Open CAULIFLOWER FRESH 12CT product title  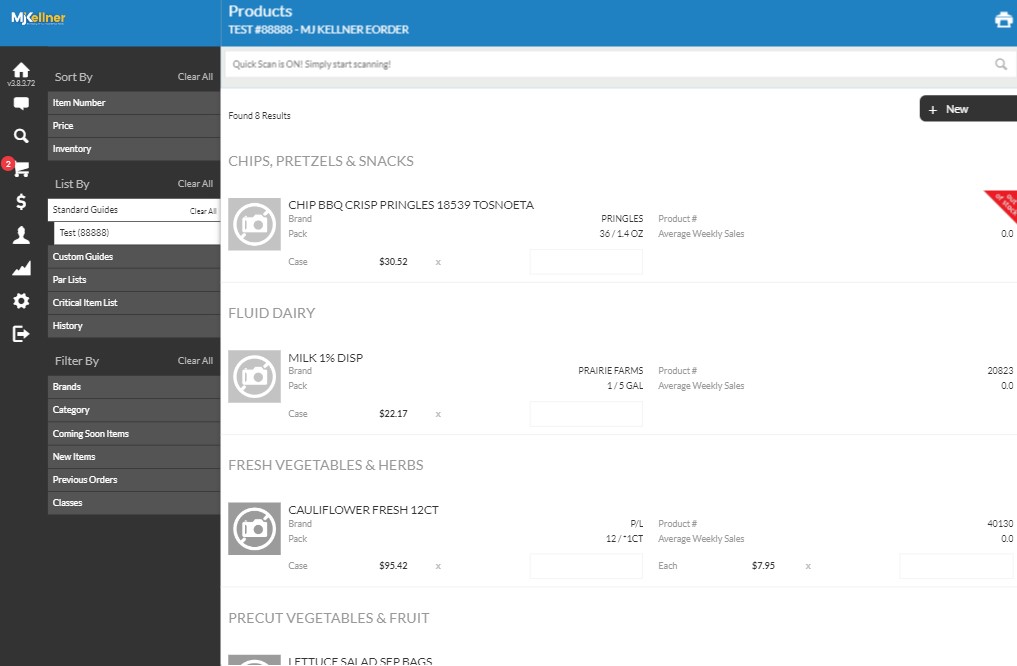pos(363,510)
